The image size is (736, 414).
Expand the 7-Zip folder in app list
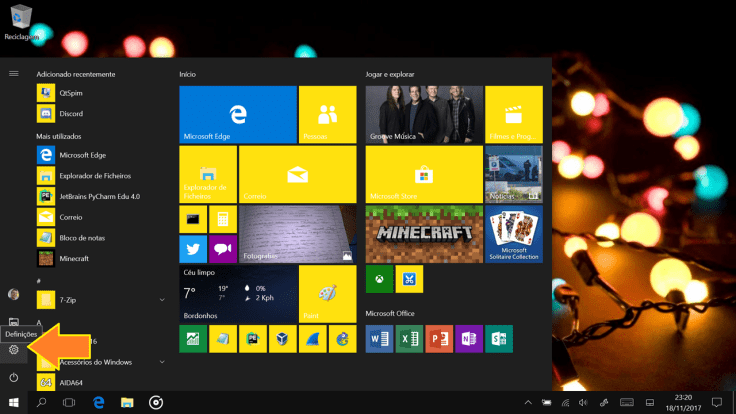(161, 299)
